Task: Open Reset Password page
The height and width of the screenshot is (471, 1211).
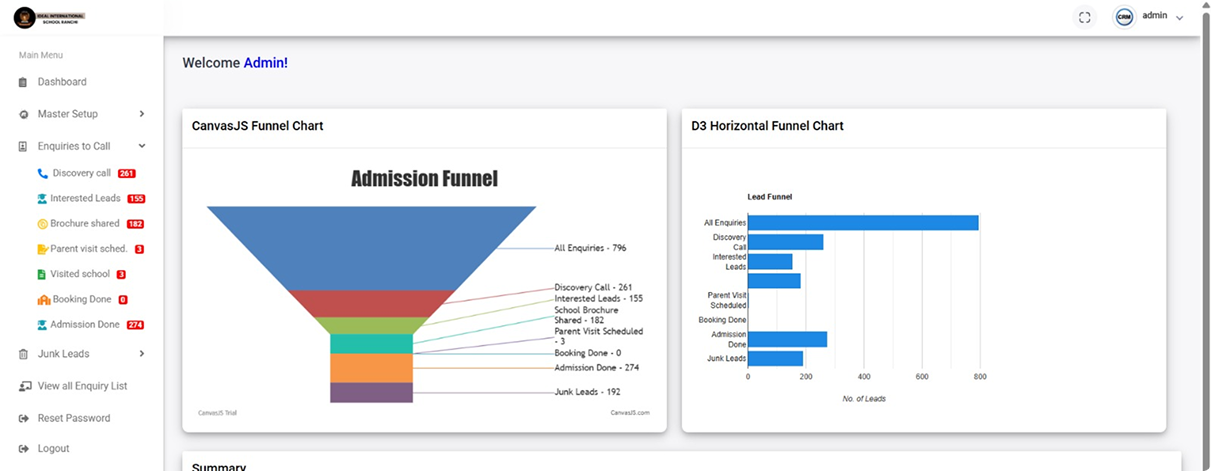Action: 74,418
